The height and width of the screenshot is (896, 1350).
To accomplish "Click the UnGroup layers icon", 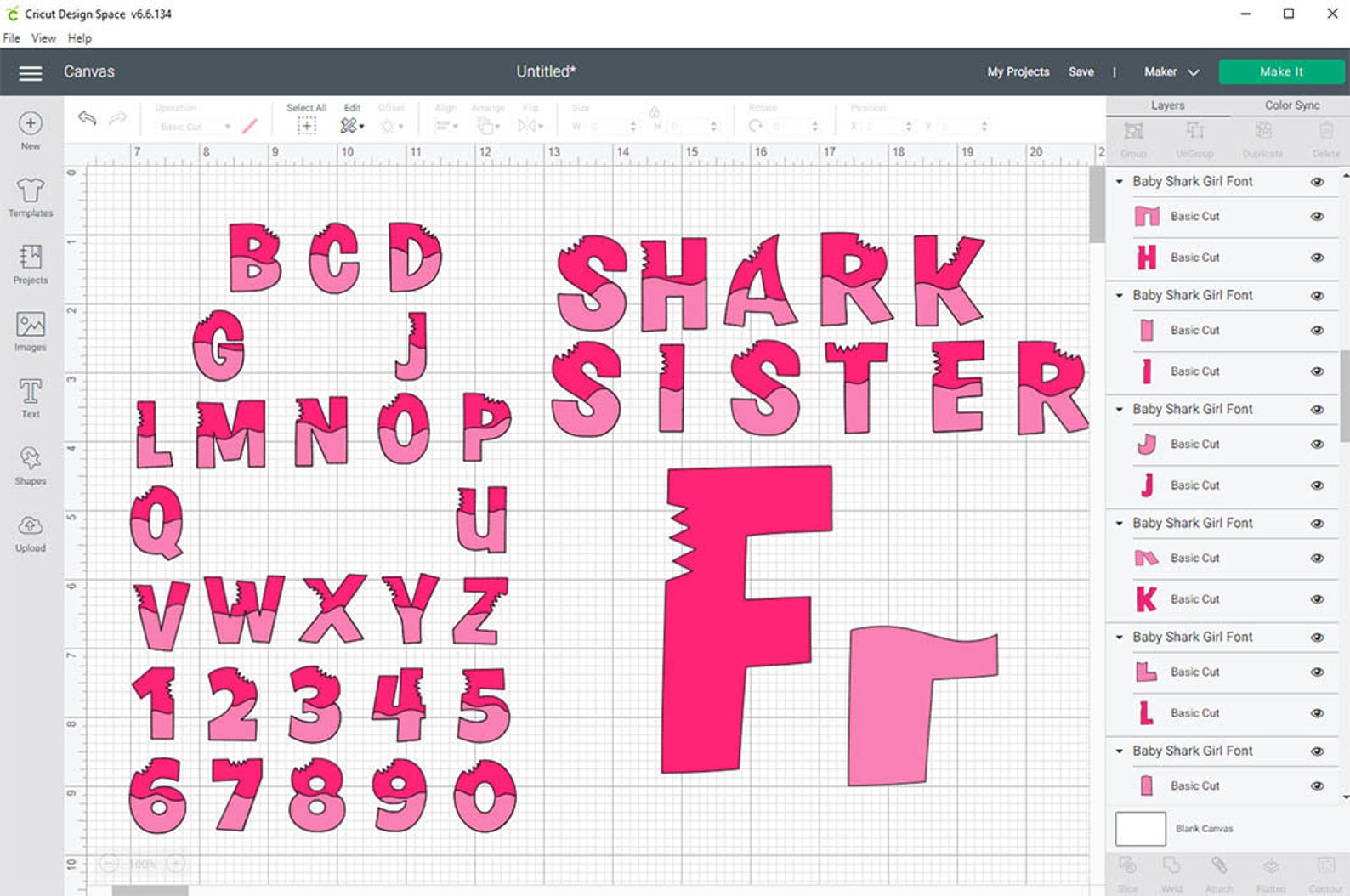I will [1194, 130].
